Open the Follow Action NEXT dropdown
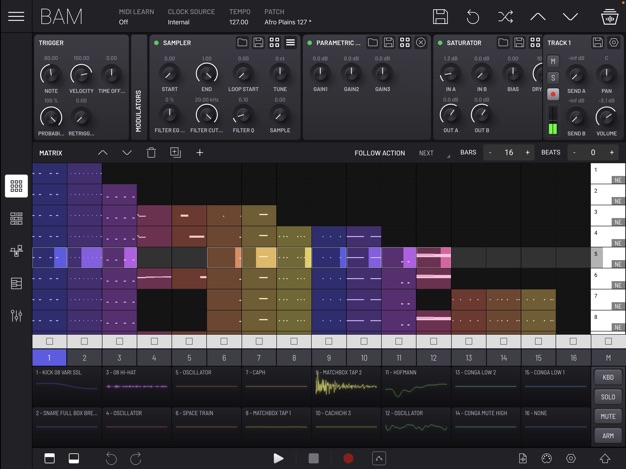Image resolution: width=626 pixels, height=469 pixels. click(426, 153)
